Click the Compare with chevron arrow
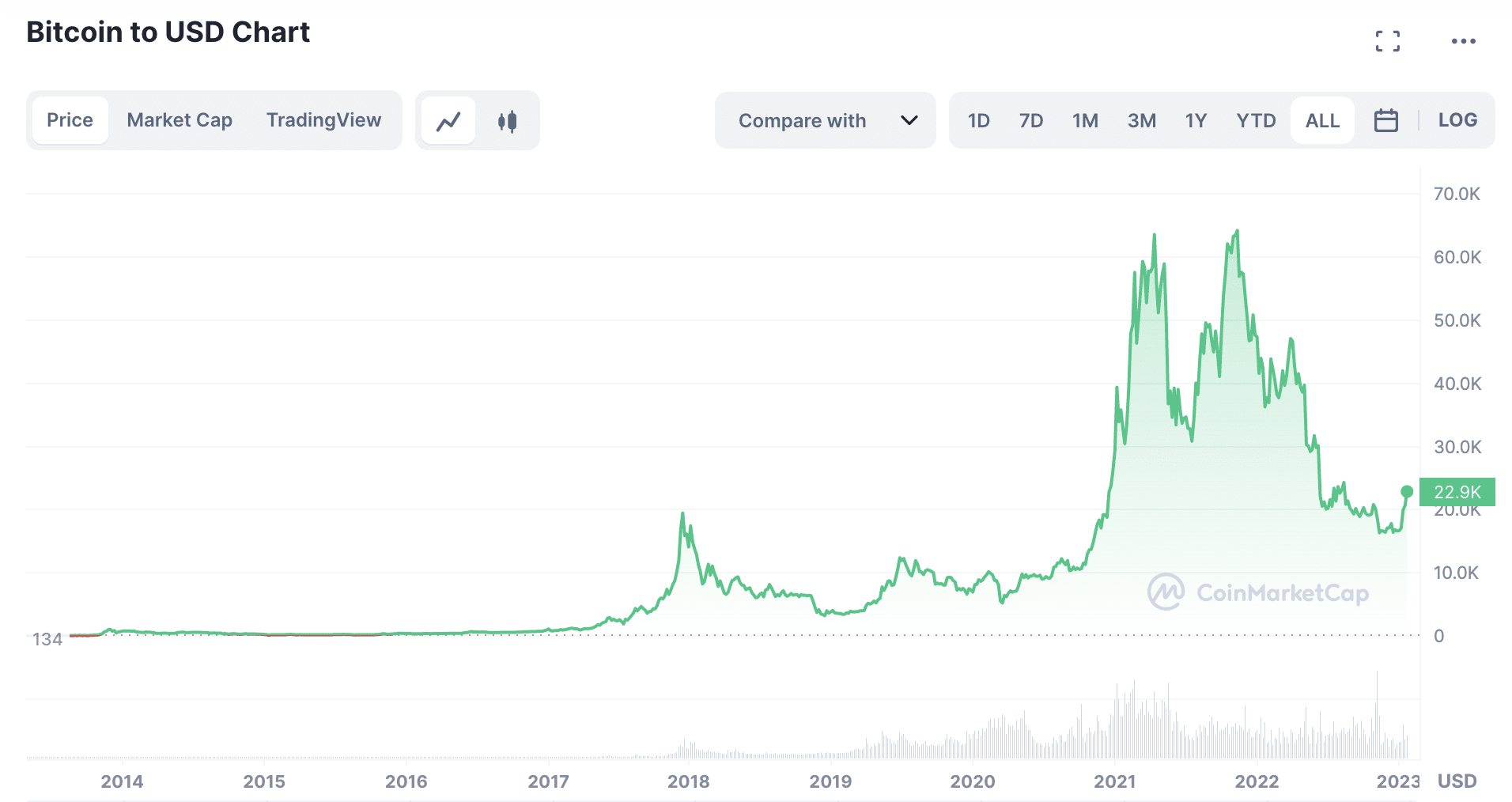Viewport: 1512px width, 802px height. [x=909, y=120]
